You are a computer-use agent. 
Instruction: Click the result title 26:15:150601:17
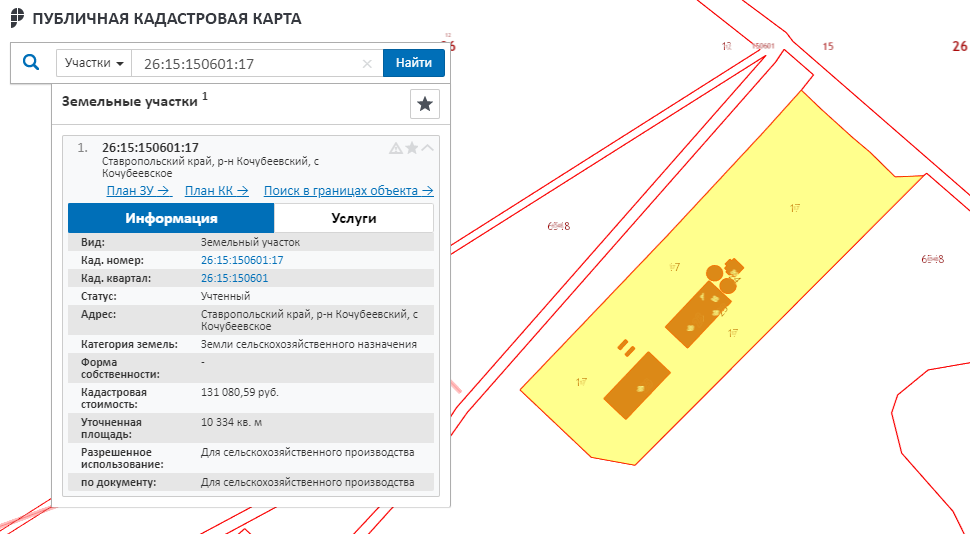click(x=150, y=147)
